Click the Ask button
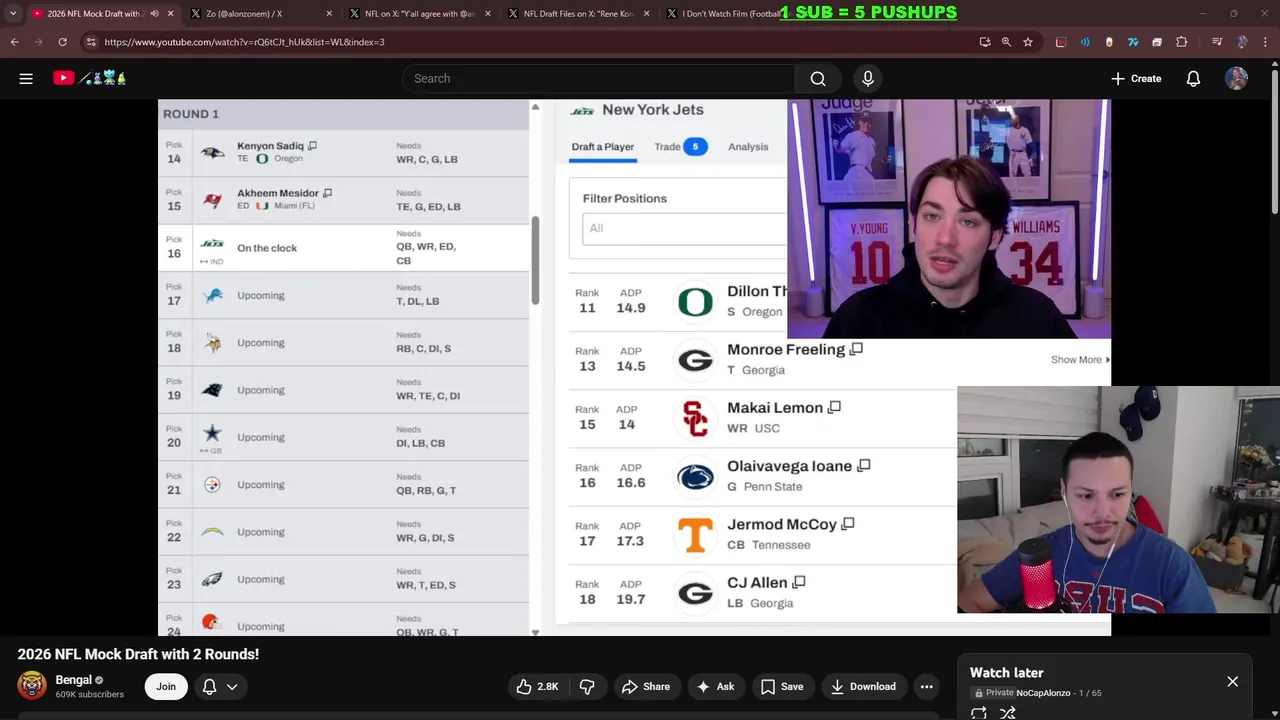The width and height of the screenshot is (1280, 720). (716, 686)
